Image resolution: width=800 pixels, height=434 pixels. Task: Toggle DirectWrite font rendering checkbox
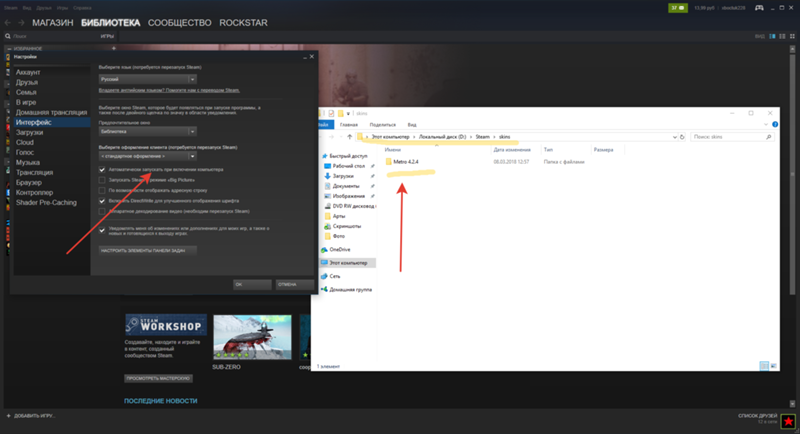[102, 201]
